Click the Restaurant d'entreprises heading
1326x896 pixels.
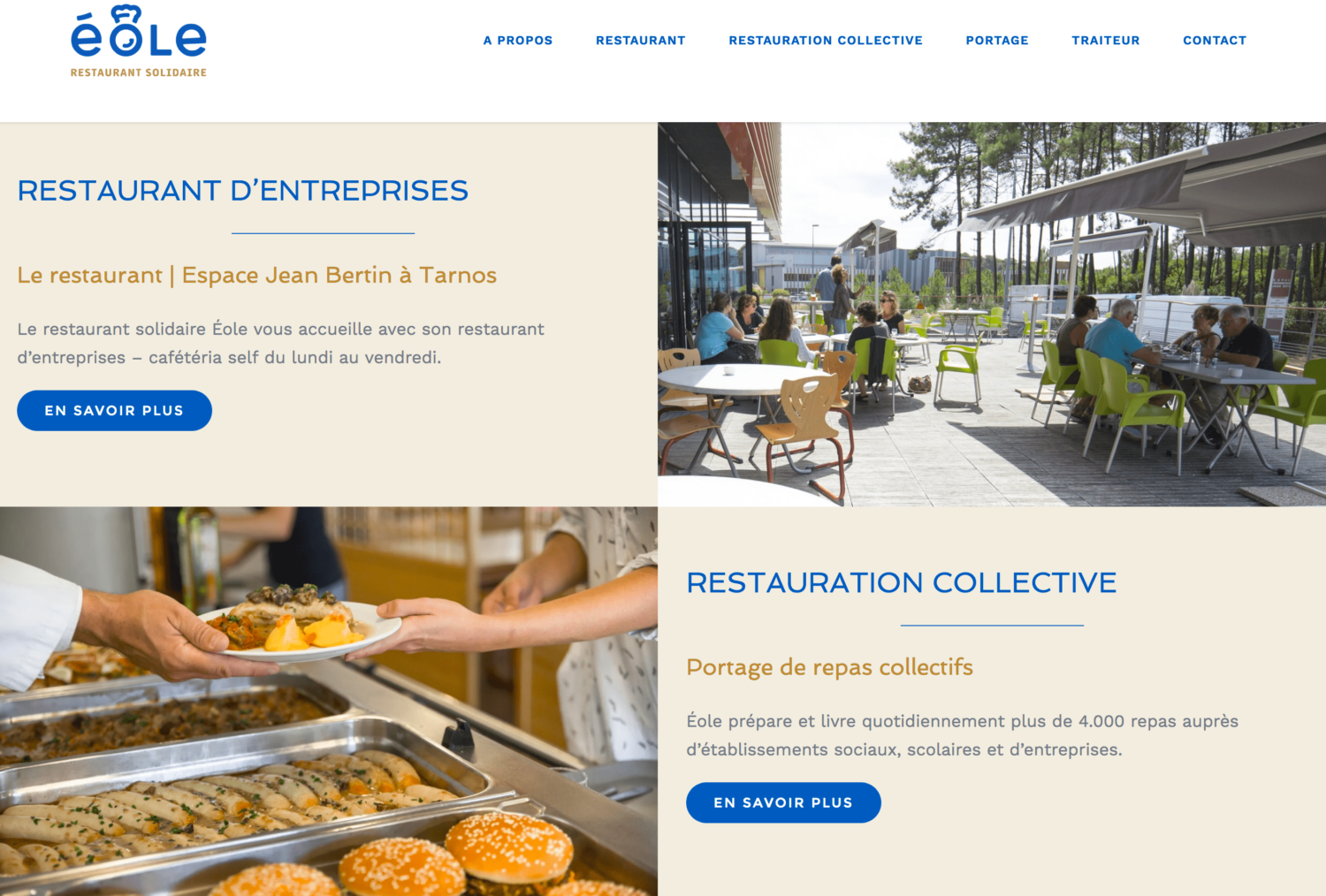coord(243,191)
